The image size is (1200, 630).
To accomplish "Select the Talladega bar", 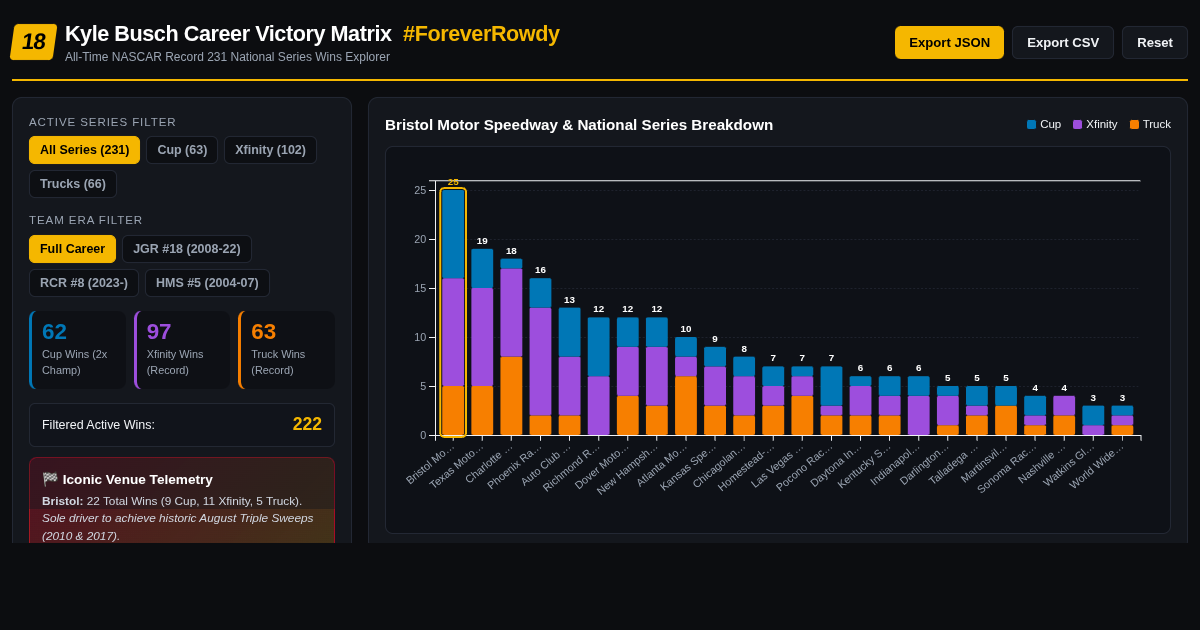I will [976, 411].
